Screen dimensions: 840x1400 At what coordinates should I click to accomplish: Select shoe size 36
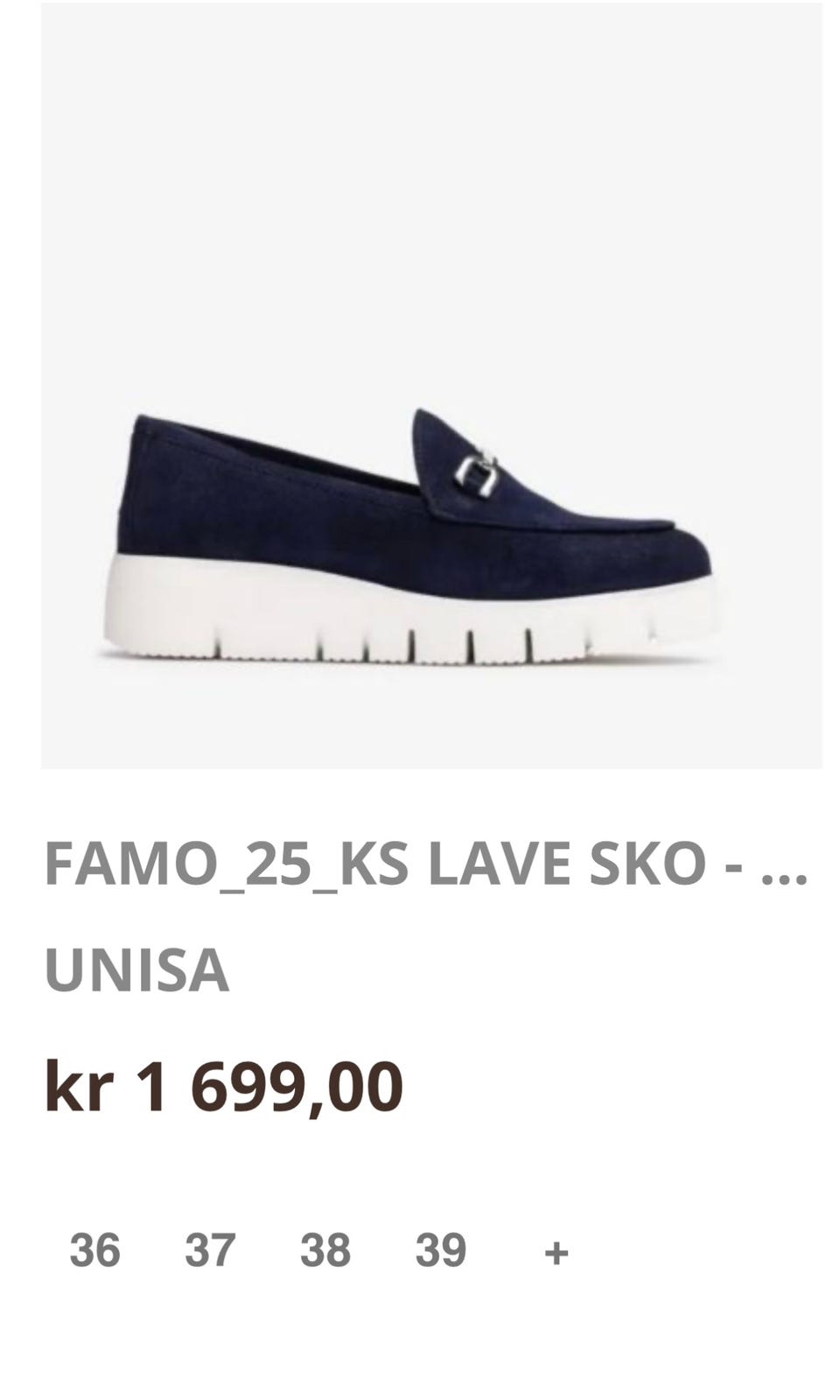[94, 1250]
